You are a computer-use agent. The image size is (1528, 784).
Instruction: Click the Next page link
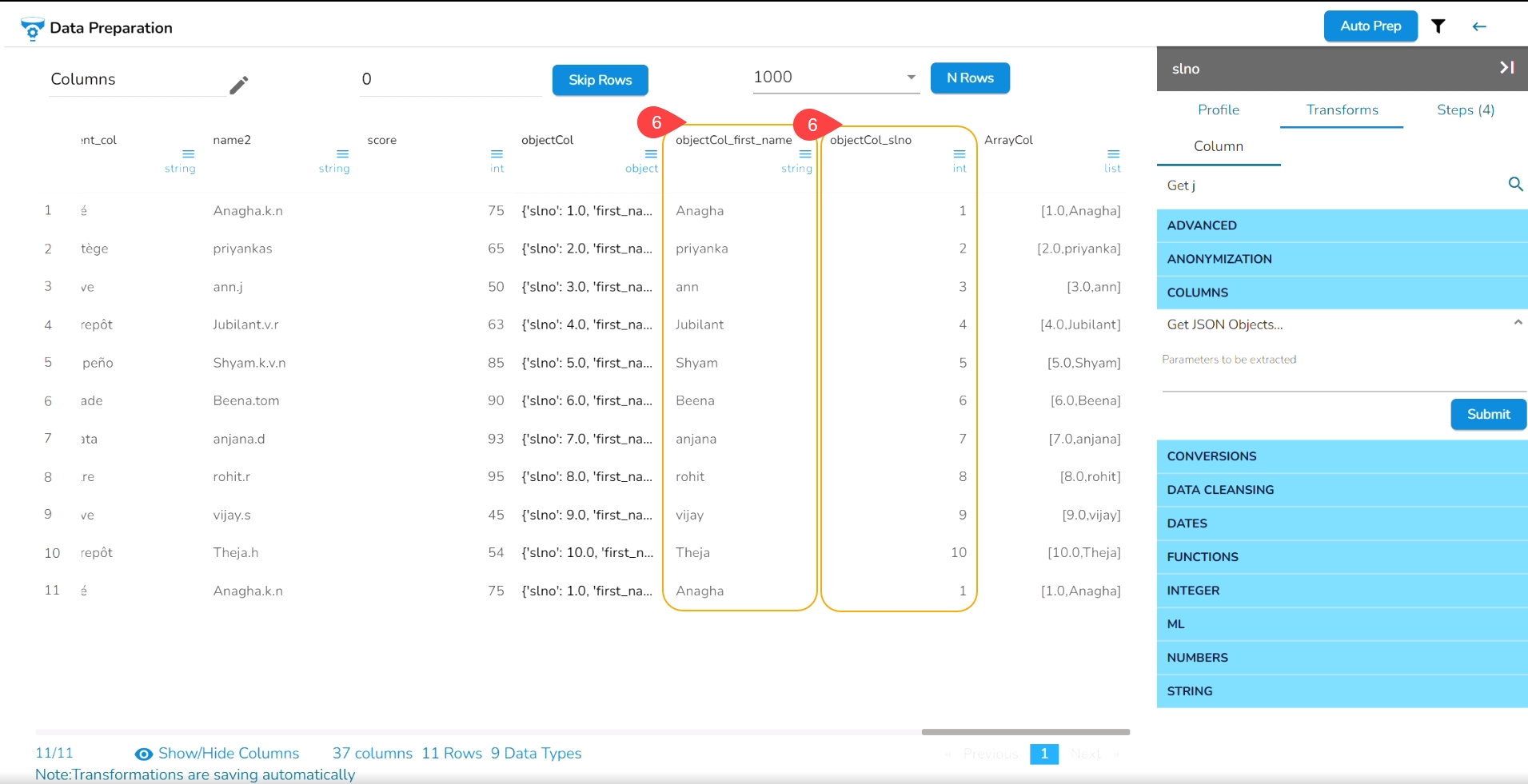point(1085,754)
